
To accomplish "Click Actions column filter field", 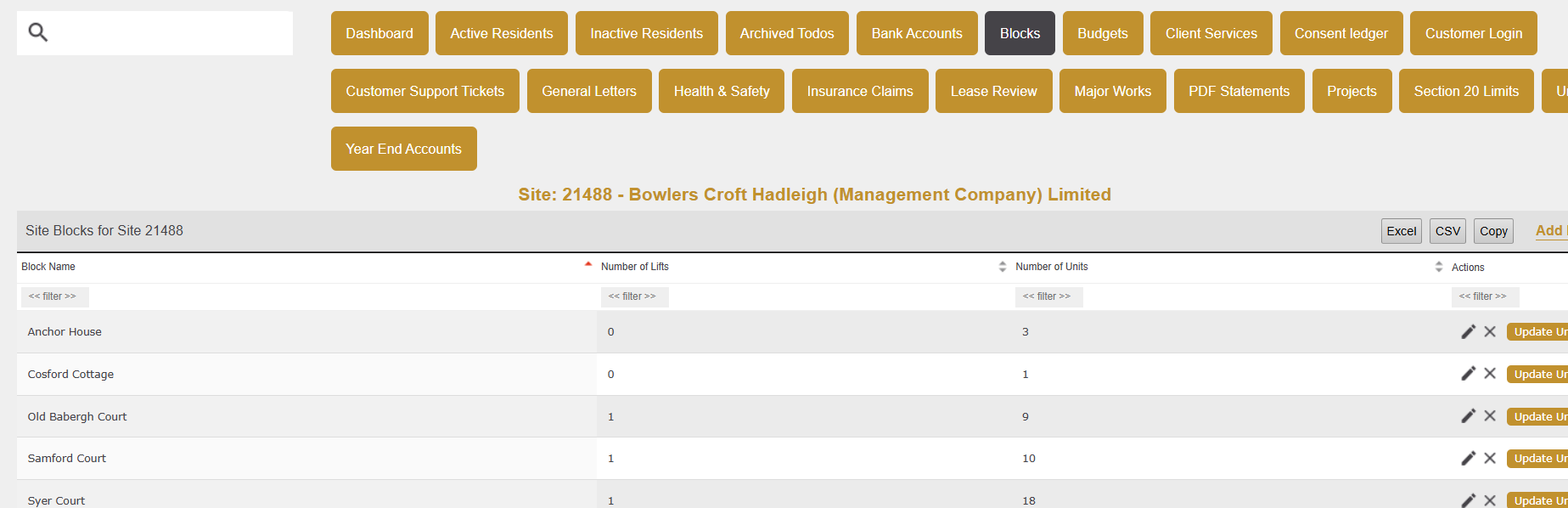I will coord(1486,296).
